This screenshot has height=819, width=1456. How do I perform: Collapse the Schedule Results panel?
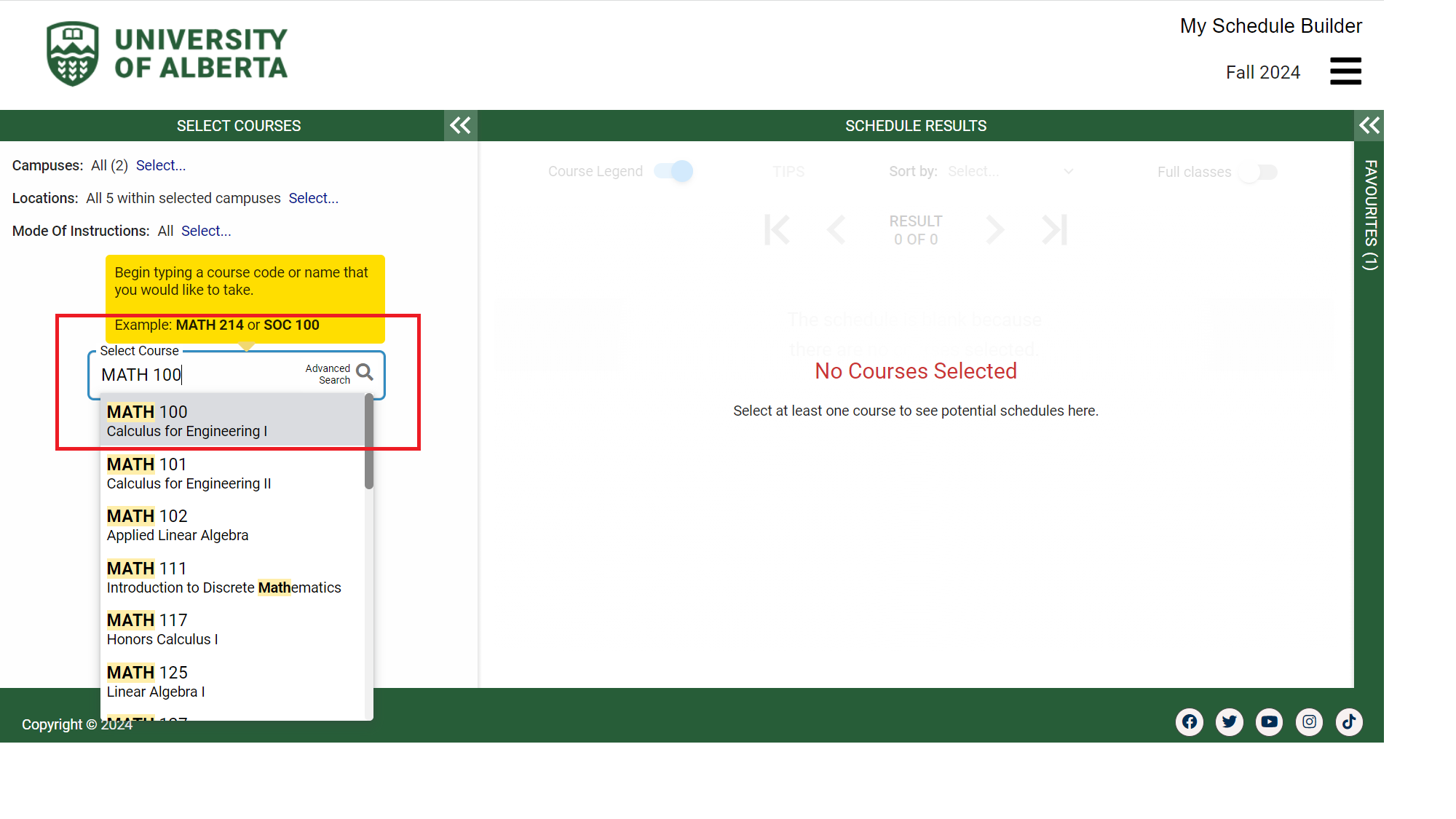[x=1369, y=125]
